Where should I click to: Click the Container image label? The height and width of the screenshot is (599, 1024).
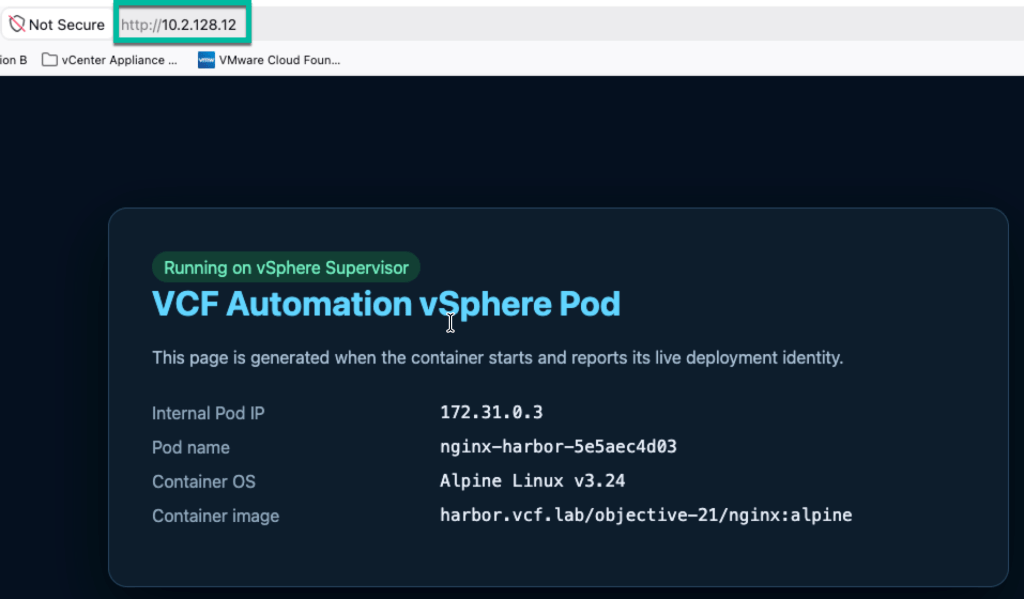coord(216,516)
